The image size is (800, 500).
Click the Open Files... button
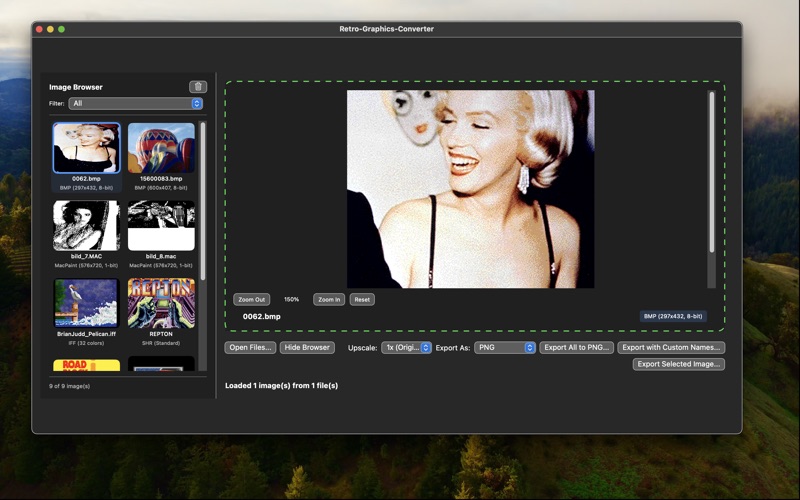250,347
